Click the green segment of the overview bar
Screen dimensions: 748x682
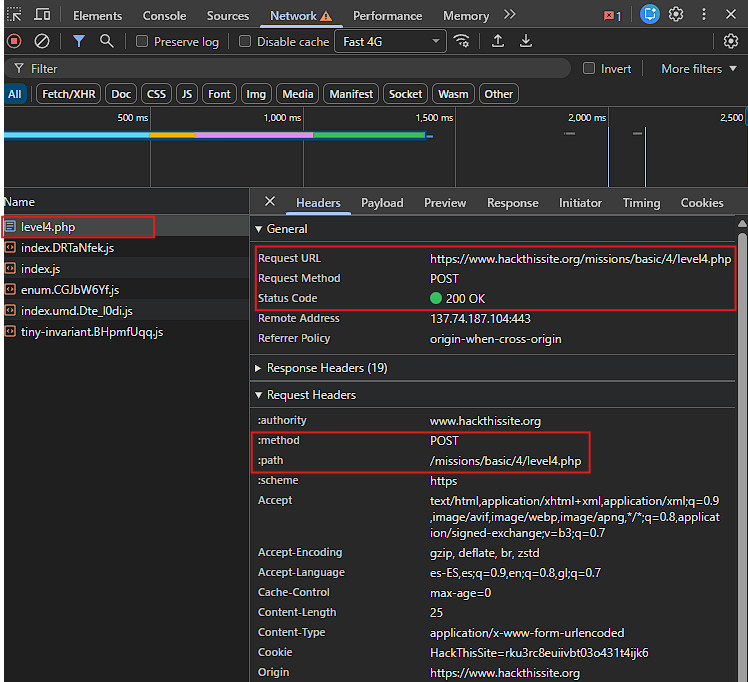(369, 135)
